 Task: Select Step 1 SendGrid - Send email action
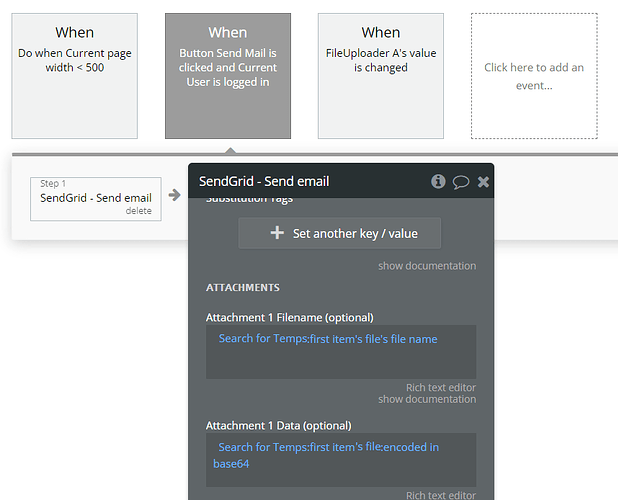tap(96, 199)
